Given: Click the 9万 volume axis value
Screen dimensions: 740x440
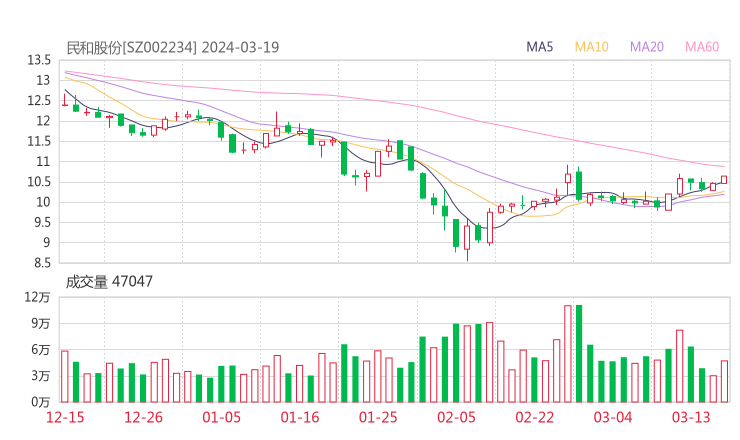Looking at the screenshot, I should (x=41, y=323).
